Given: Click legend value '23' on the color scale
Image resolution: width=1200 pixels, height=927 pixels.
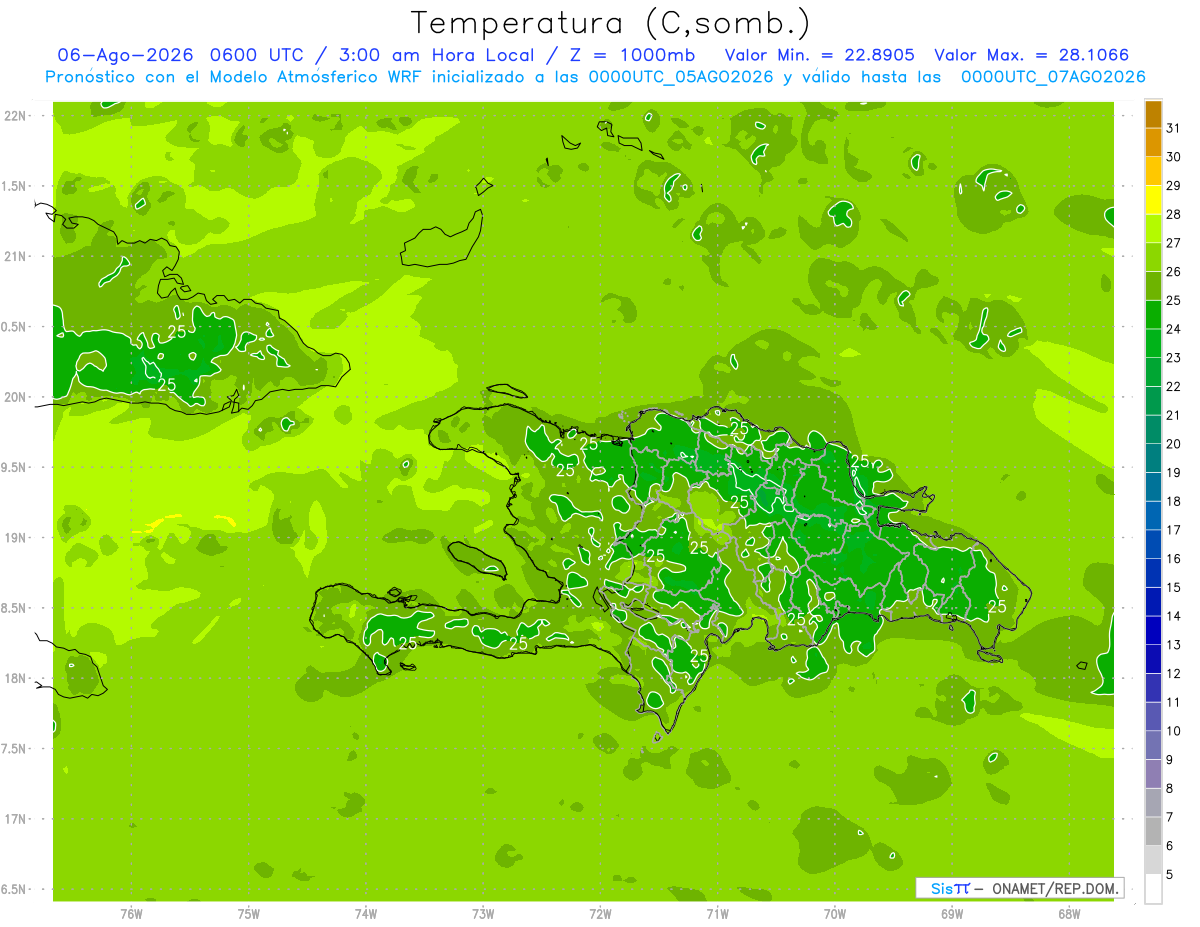Looking at the screenshot, I should coord(1173,358).
